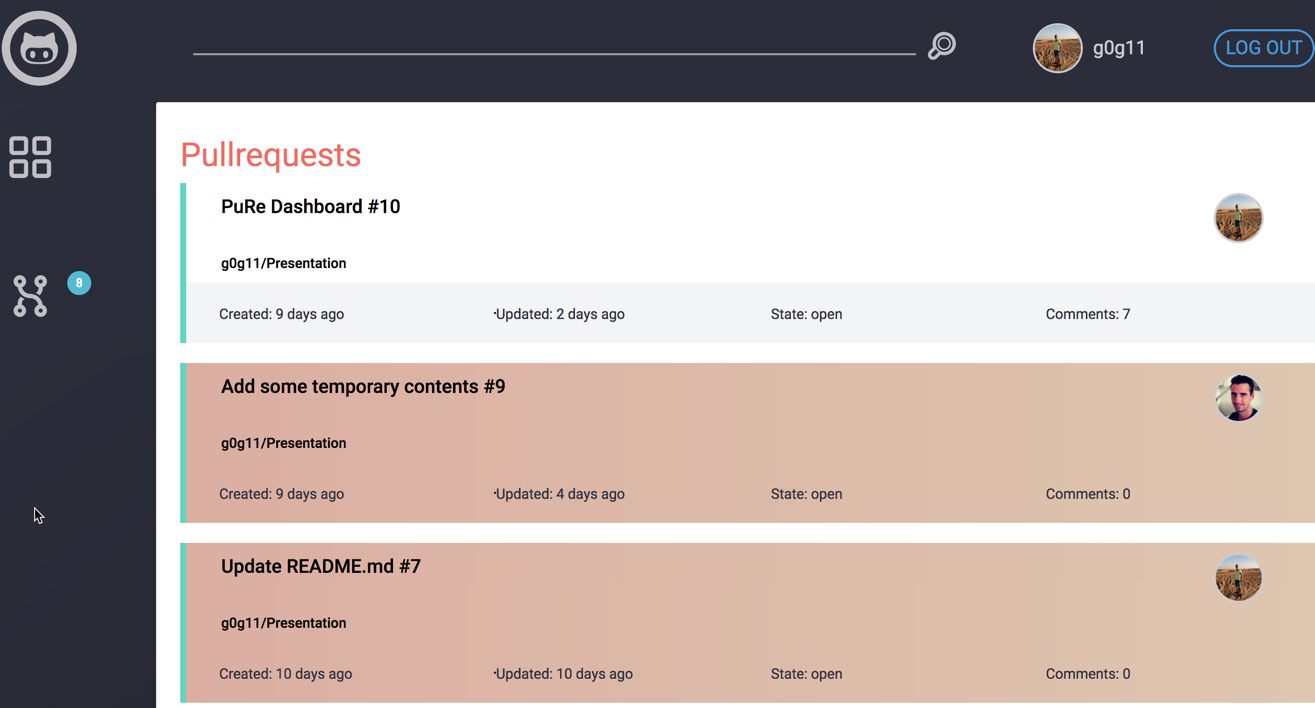Click the teal accent bar on PR #7
This screenshot has height=708, width=1315.
(x=184, y=622)
